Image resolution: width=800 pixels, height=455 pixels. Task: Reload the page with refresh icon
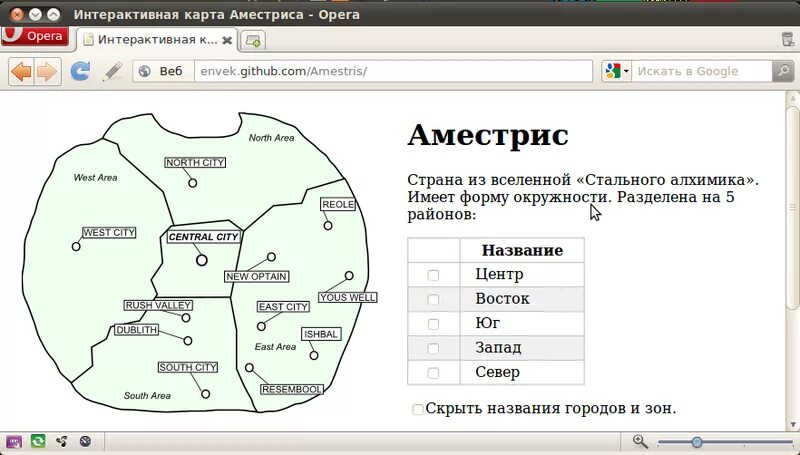tap(80, 71)
